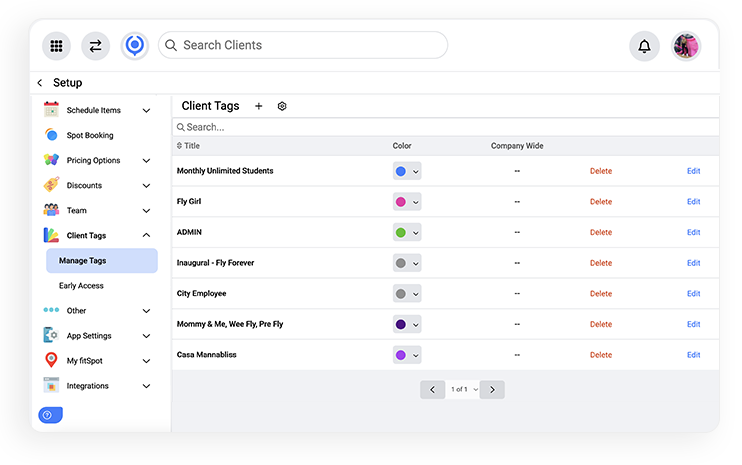Open Integrations menu label

click(x=88, y=386)
